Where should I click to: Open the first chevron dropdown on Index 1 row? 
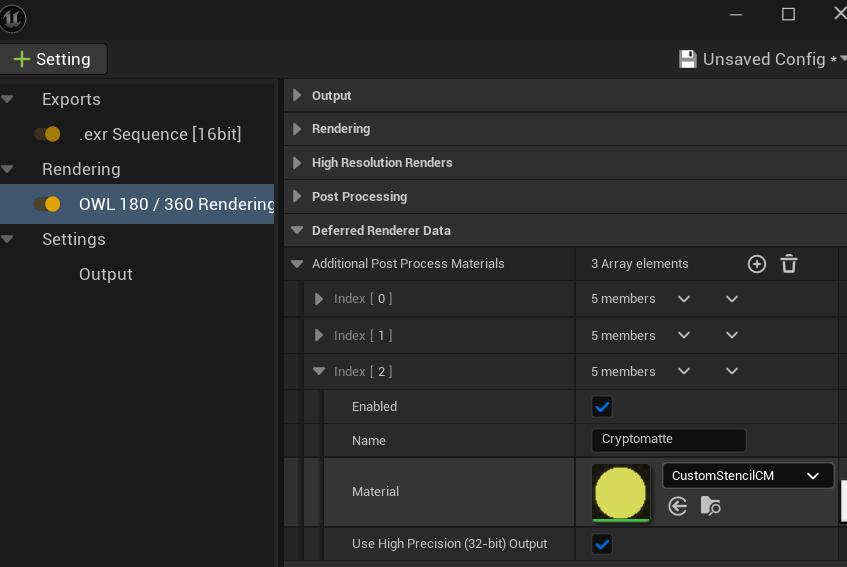(684, 335)
